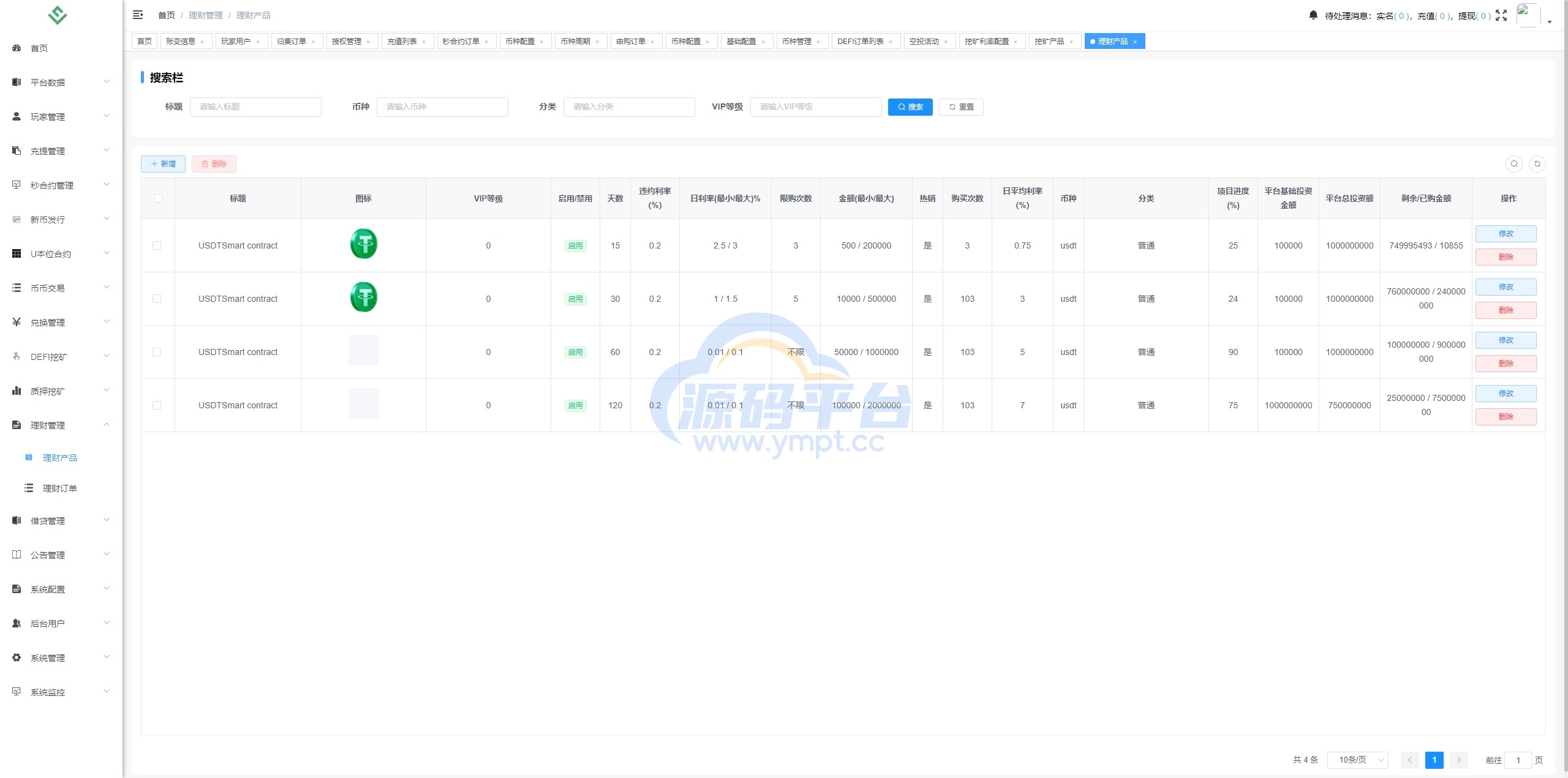The height and width of the screenshot is (778, 1568).
Task: Click the notification bell icon
Action: [1313, 15]
